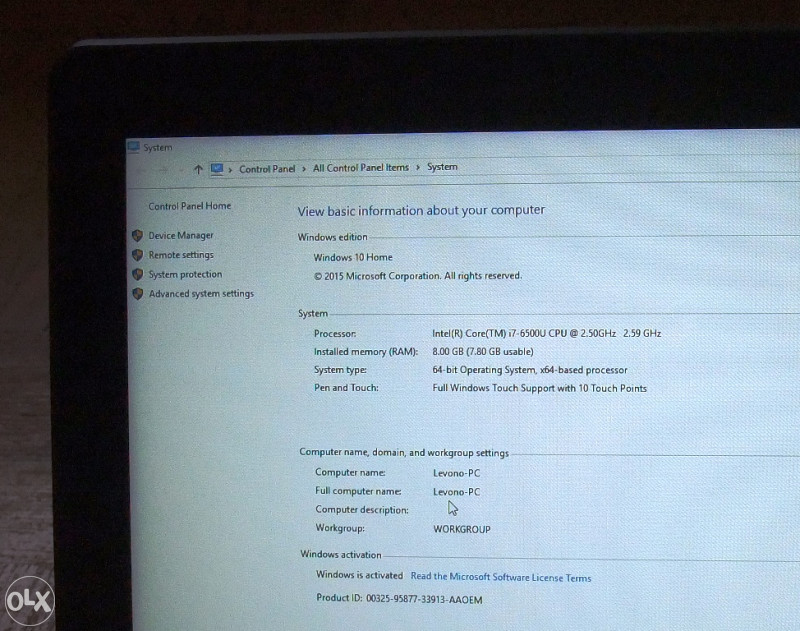Expand the chevron before System breadcrumb
The width and height of the screenshot is (800, 631).
tap(418, 167)
